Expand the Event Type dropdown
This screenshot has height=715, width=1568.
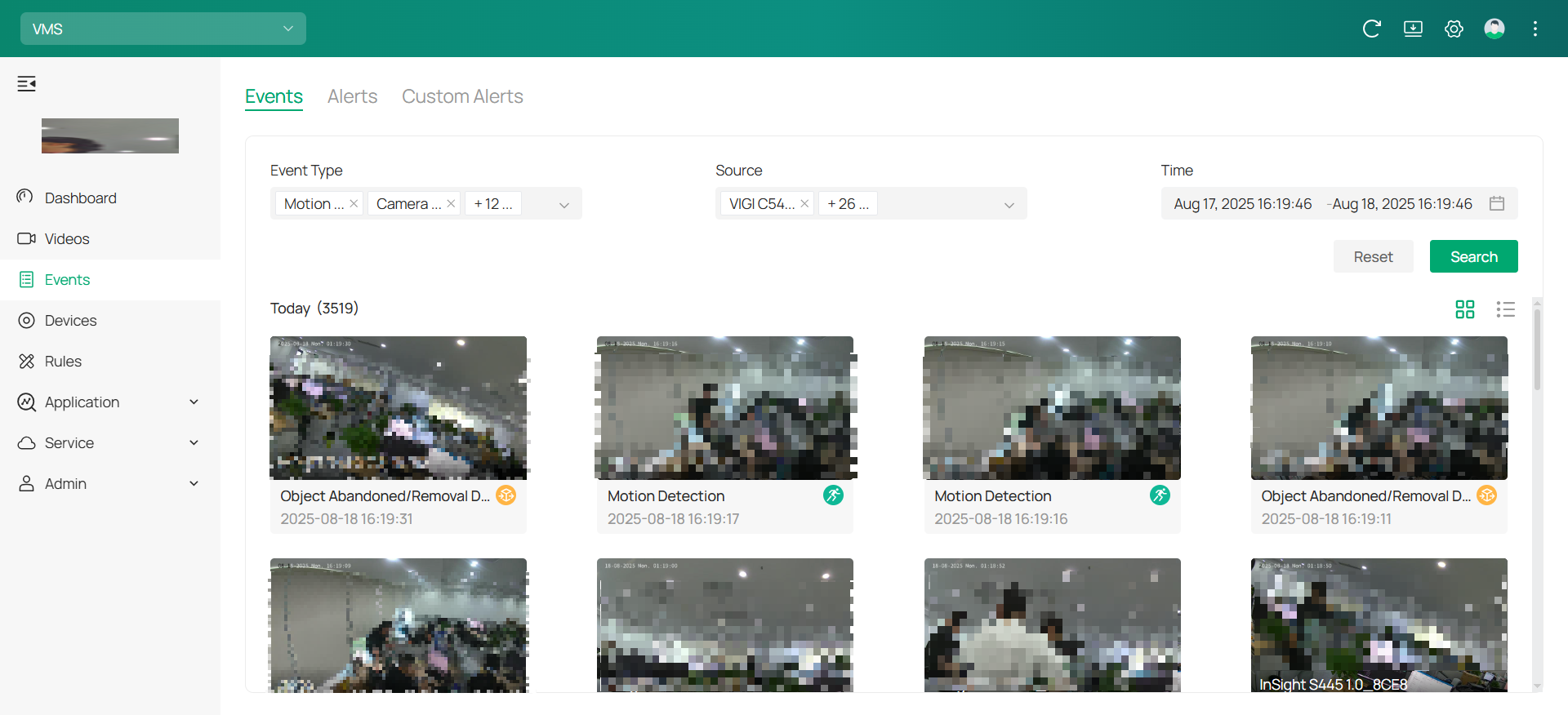[x=563, y=204]
